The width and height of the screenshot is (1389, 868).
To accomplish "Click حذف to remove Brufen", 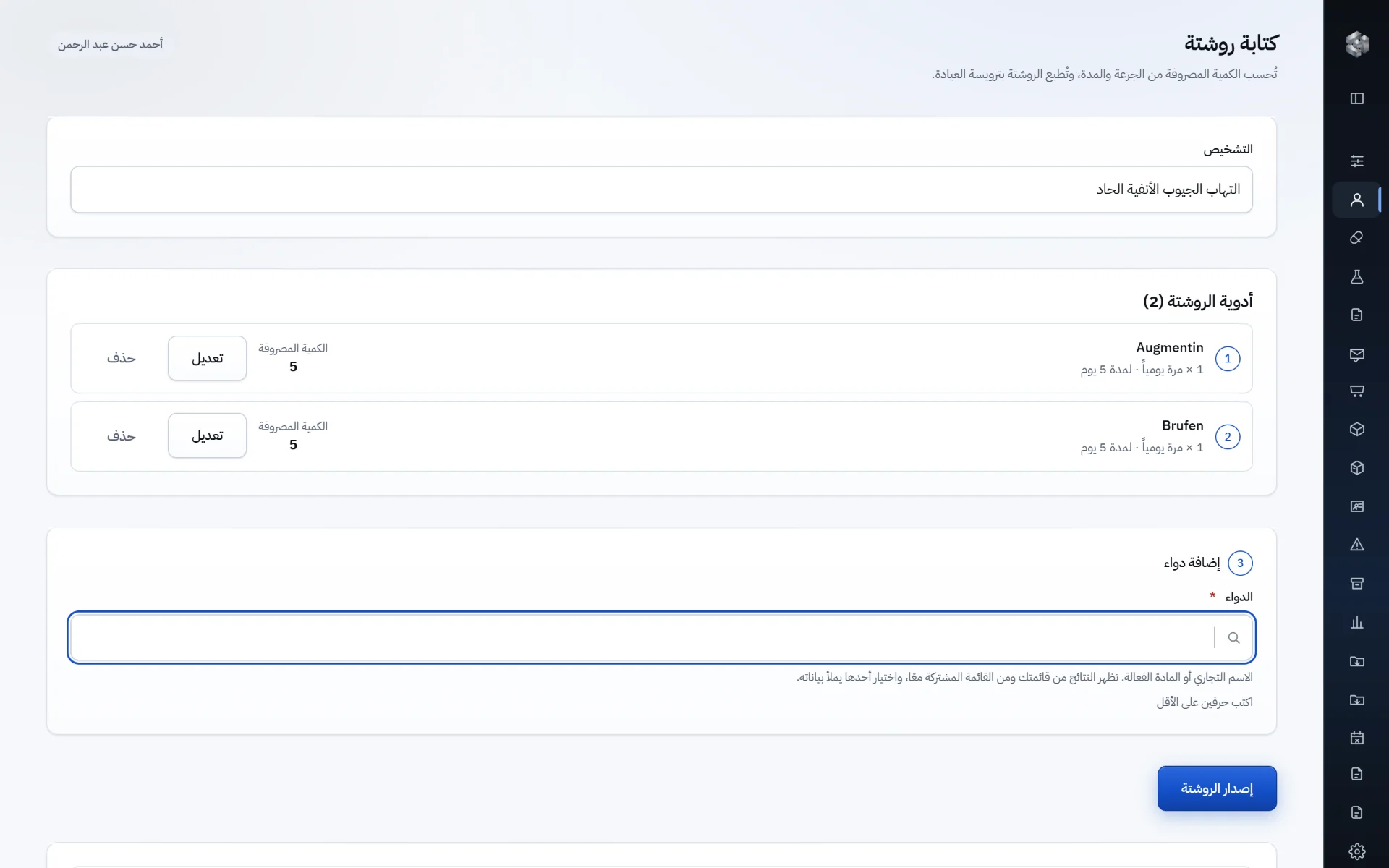I will 121,435.
